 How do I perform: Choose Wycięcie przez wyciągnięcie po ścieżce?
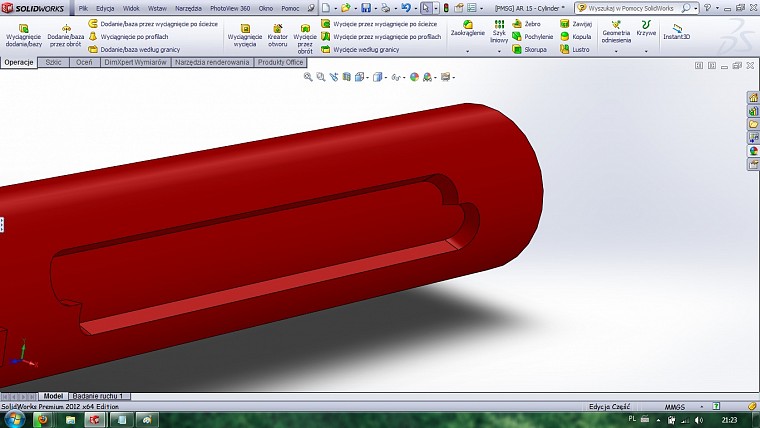point(379,24)
